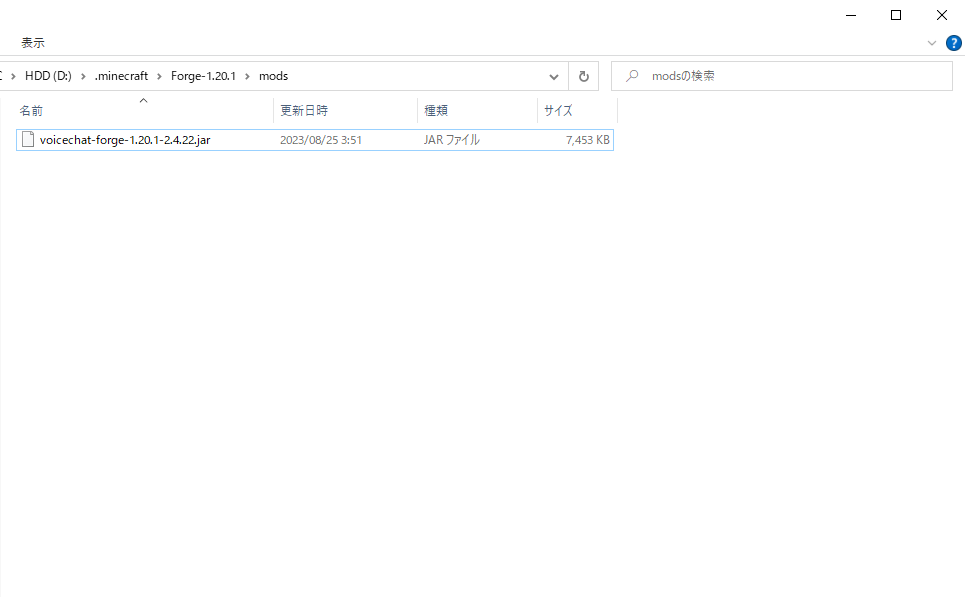Click the JAR file icon for voicechat-forge

point(28,140)
